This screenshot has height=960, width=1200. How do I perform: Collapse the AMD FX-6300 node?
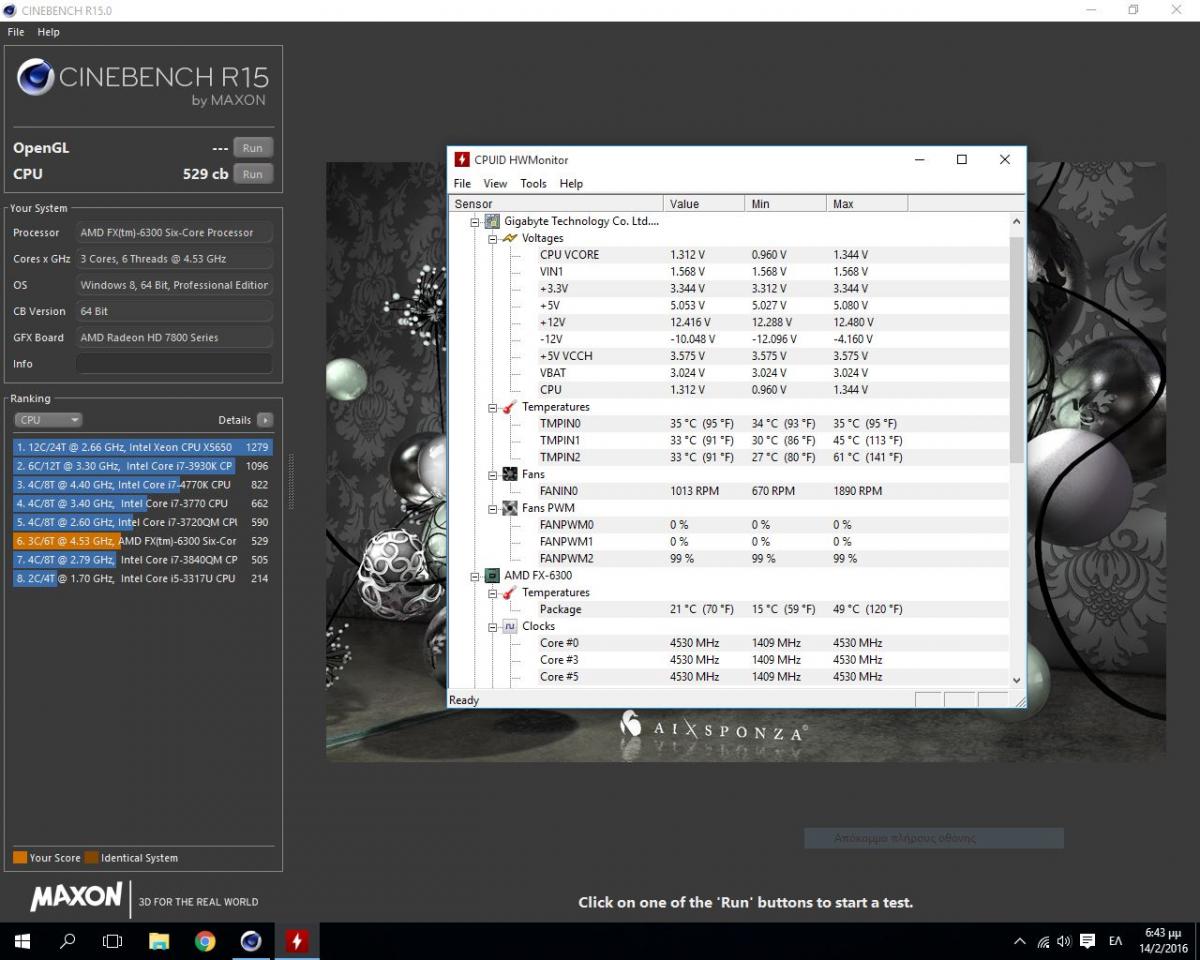475,576
